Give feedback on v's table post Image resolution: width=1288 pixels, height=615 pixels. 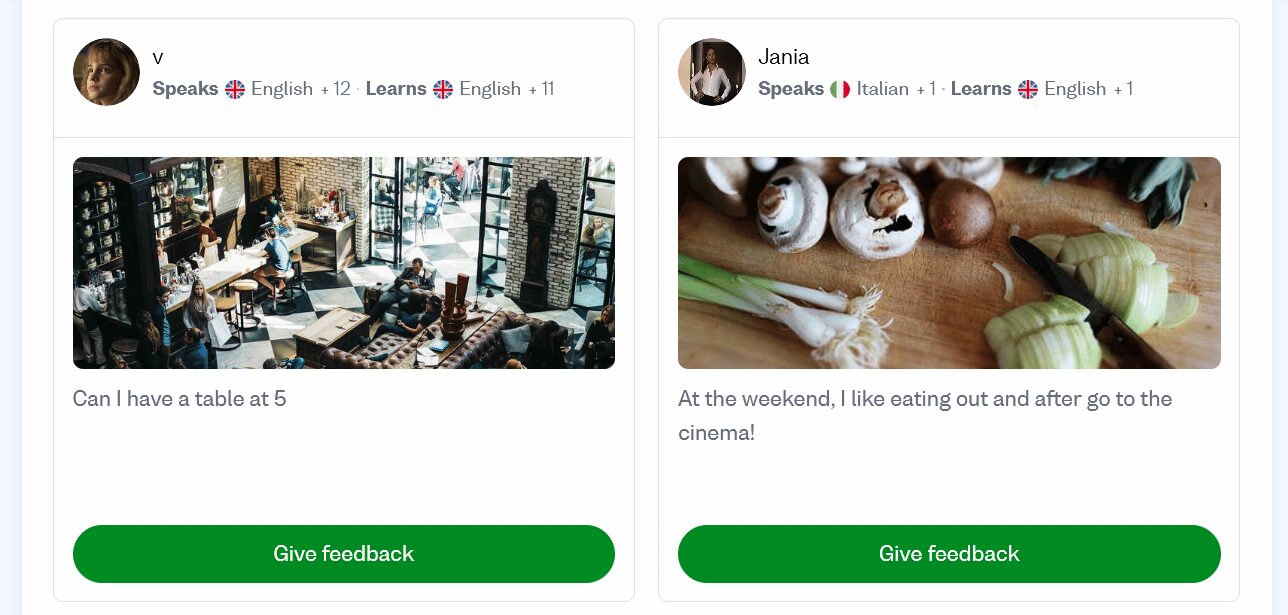343,554
